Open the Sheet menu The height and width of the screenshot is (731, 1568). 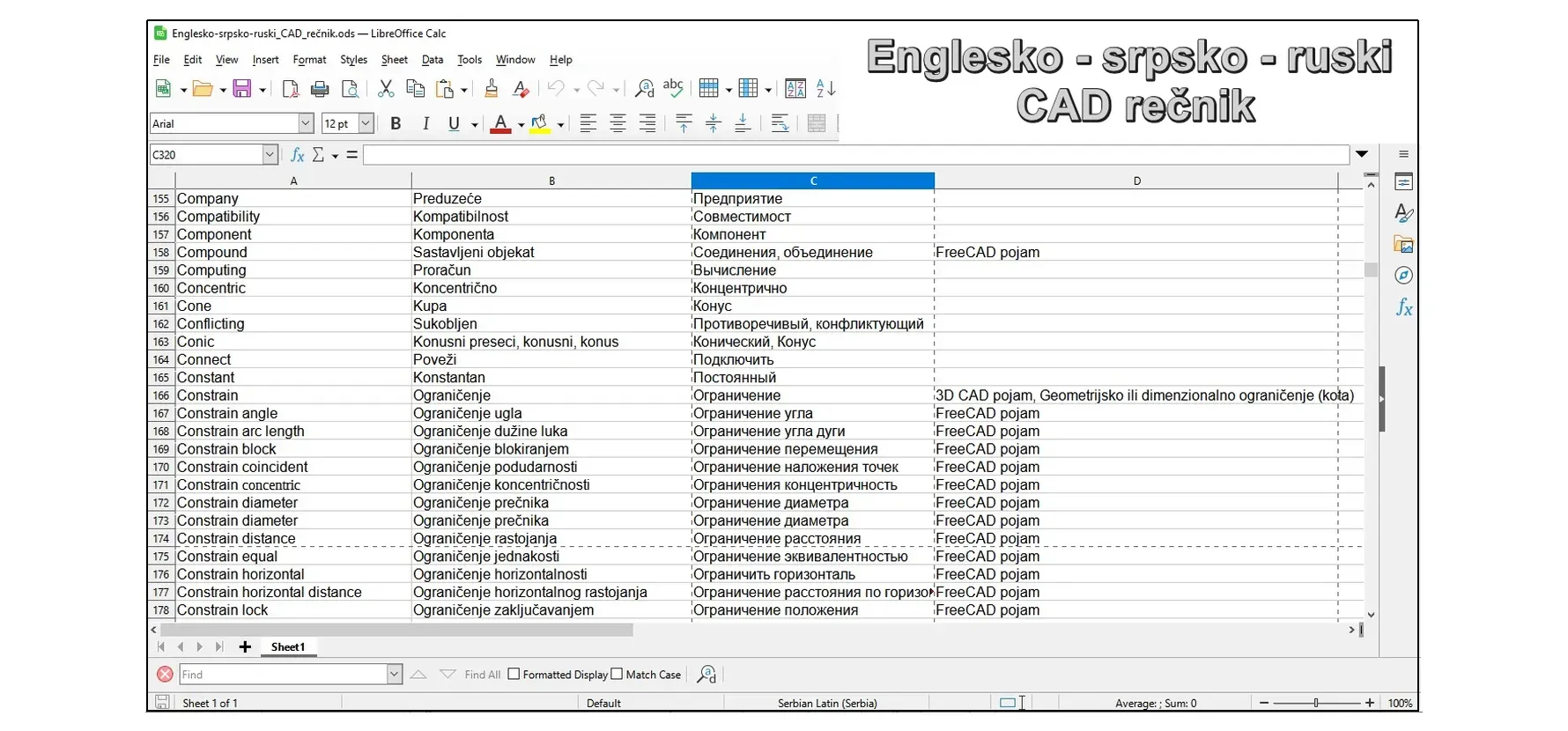[394, 60]
